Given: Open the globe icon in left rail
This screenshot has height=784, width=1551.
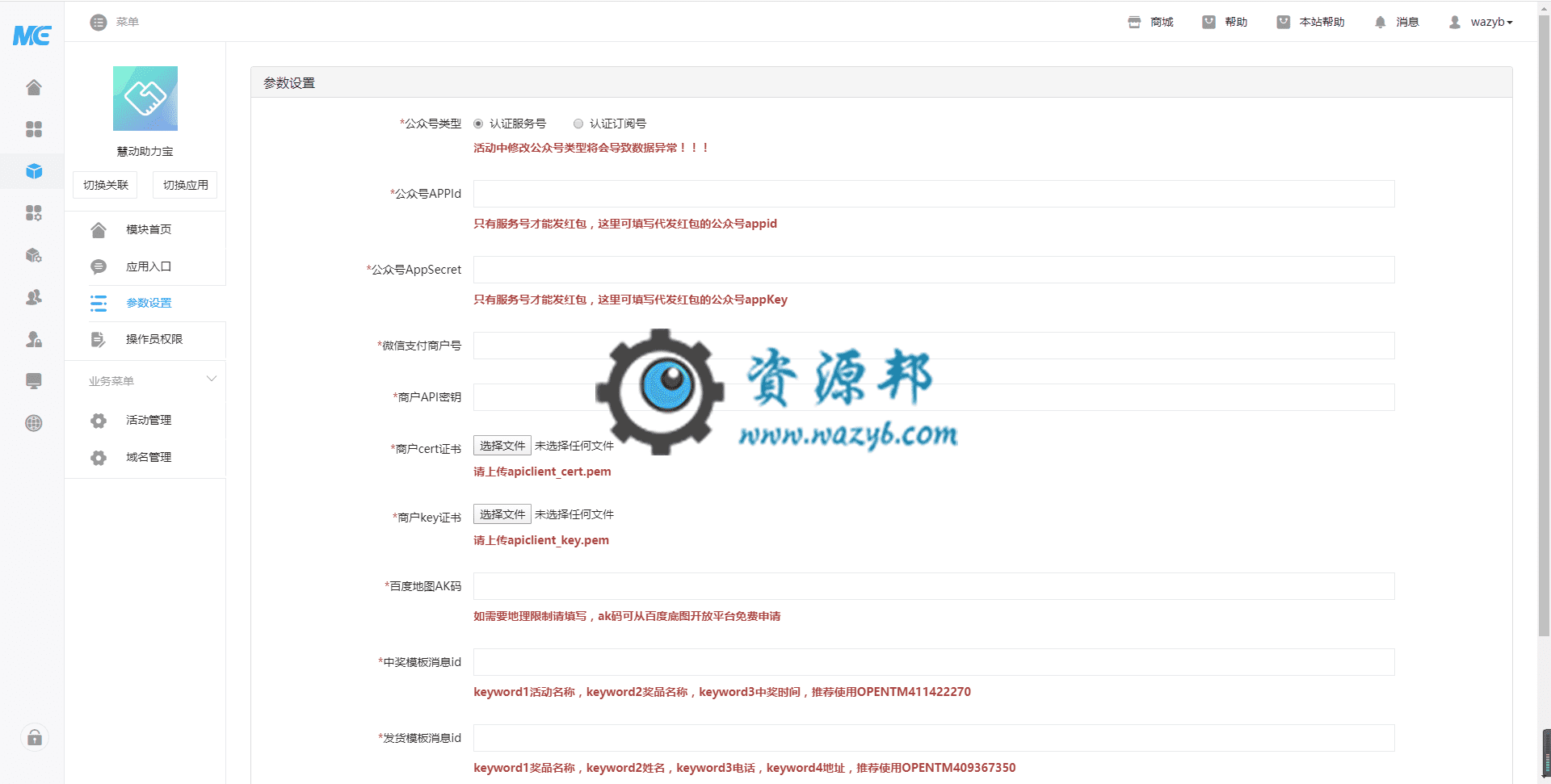Looking at the screenshot, I should click(33, 423).
